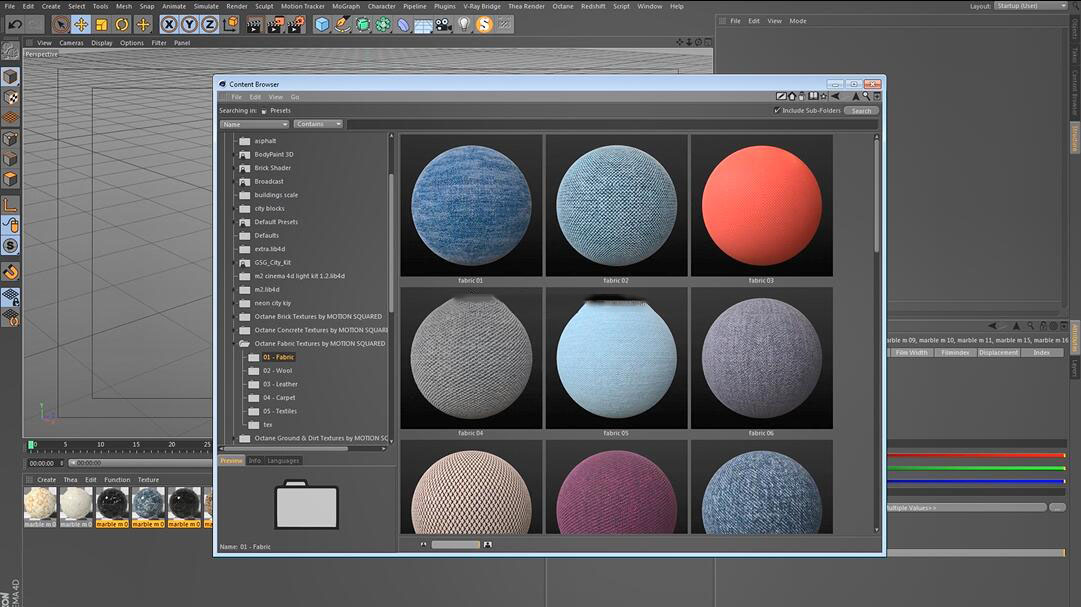
Task: Expand the Octane Concrete Textures folder
Action: pyautogui.click(x=234, y=330)
